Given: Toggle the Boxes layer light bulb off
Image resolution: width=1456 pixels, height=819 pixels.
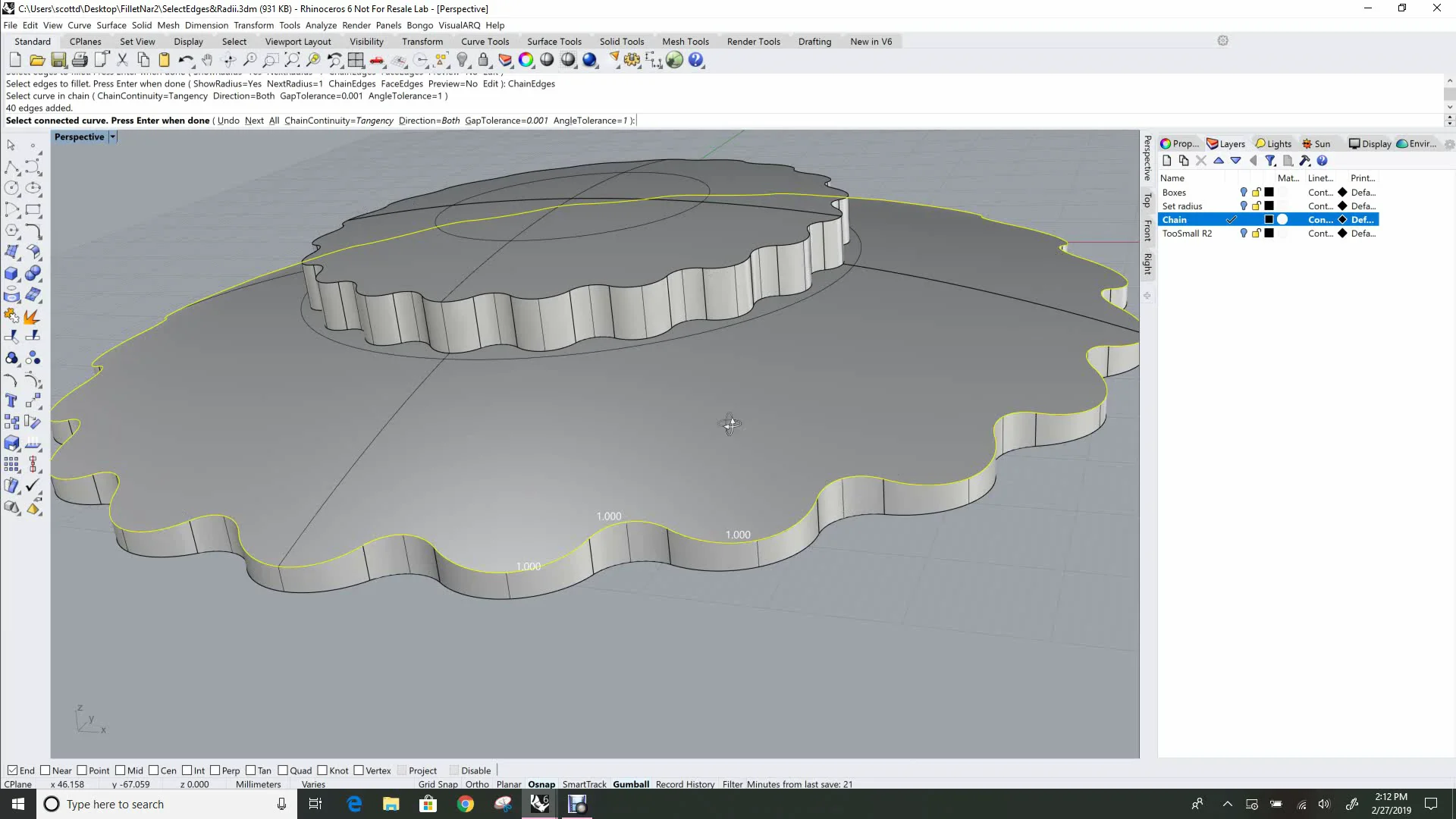Looking at the screenshot, I should pos(1244,192).
